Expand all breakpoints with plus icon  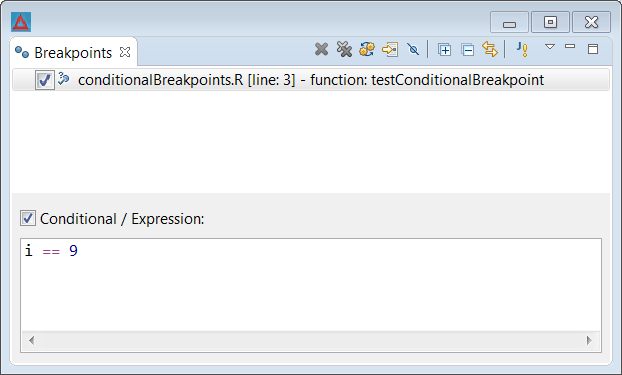(444, 50)
